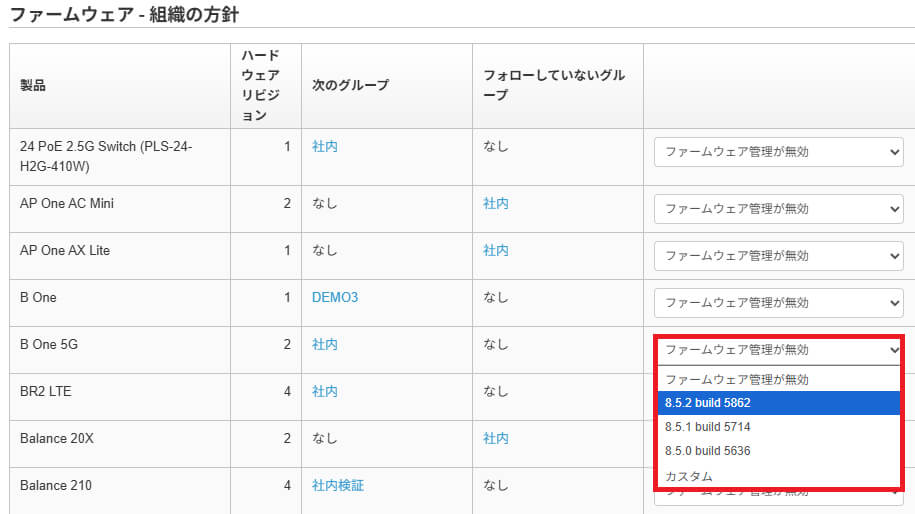This screenshot has height=514, width=915.
Task: Select the カスタム option in dropdown
Action: [x=778, y=475]
